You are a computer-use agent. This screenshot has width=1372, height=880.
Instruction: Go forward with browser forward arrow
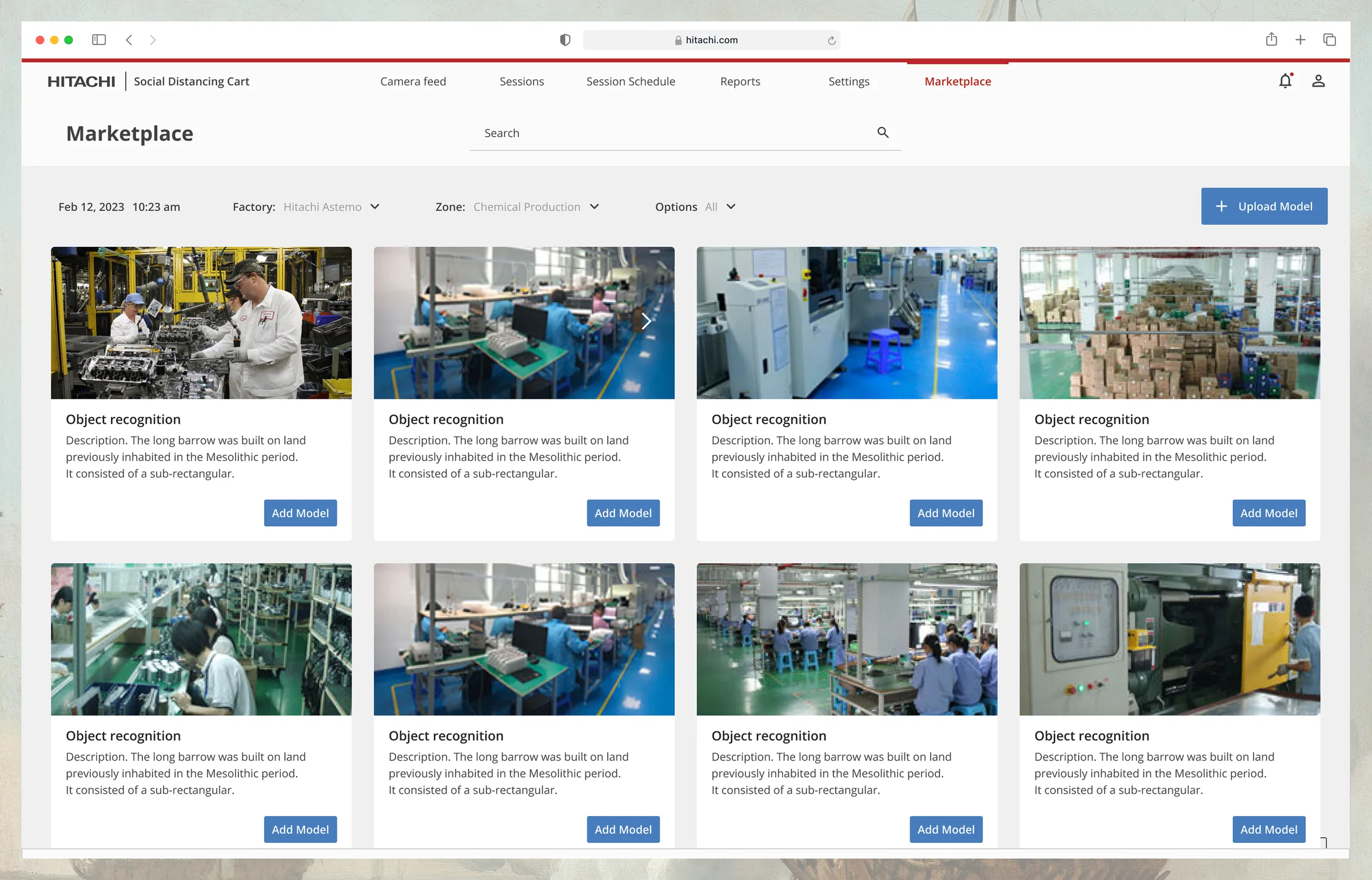pos(153,40)
